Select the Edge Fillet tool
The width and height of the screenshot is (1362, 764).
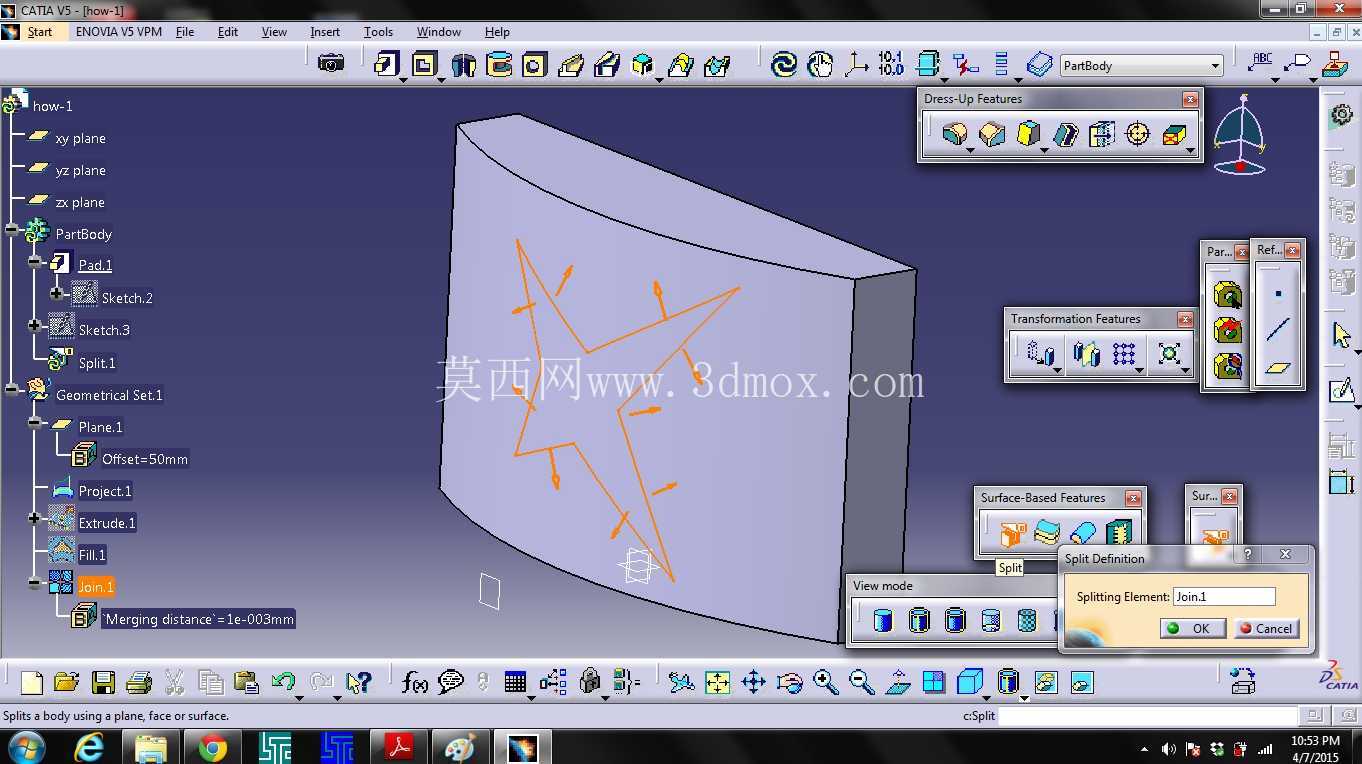(955, 133)
